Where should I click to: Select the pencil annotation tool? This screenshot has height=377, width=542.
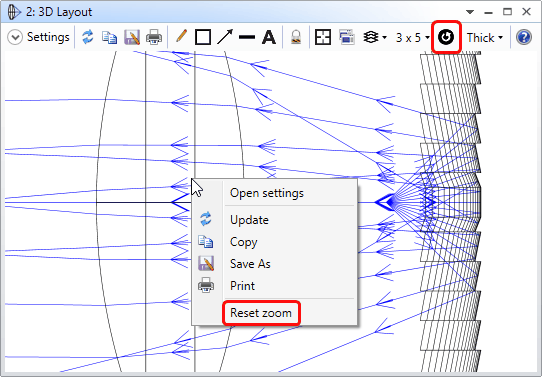click(x=181, y=36)
